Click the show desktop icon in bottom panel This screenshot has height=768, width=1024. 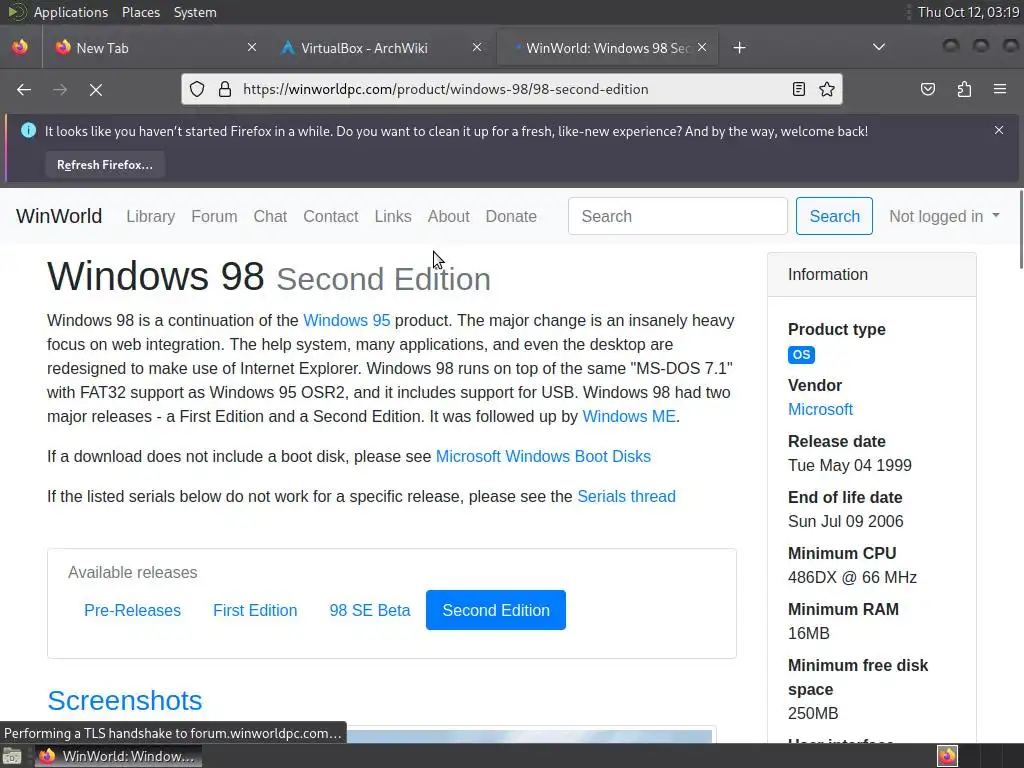pyautogui.click(x=12, y=756)
